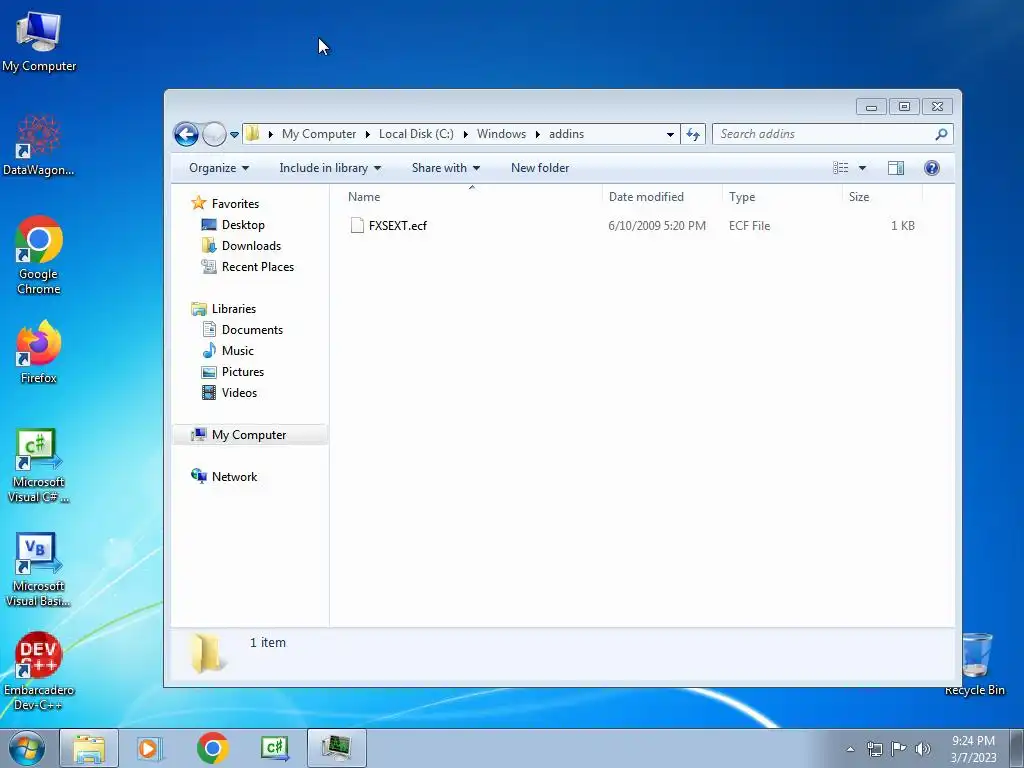Viewport: 1024px width, 768px height.
Task: Open Include in library menu
Action: [330, 168]
